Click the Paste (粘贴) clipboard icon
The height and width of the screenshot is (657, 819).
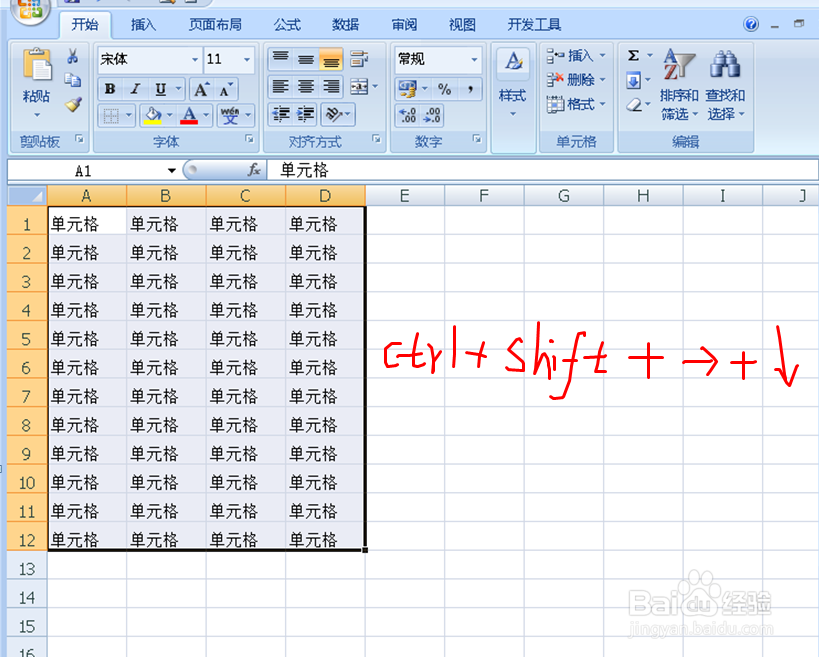point(37,64)
